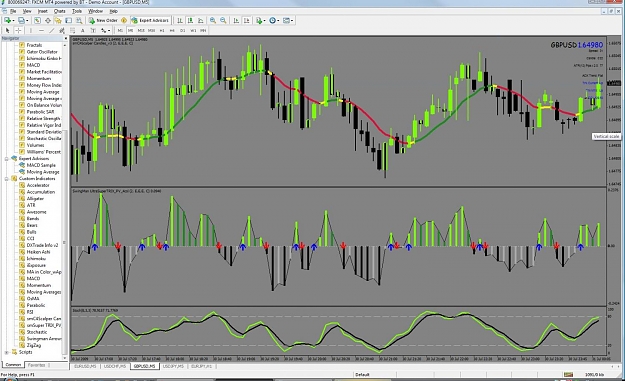The image size is (625, 381).
Task: Zoom in on the chart
Action: coord(213,20)
